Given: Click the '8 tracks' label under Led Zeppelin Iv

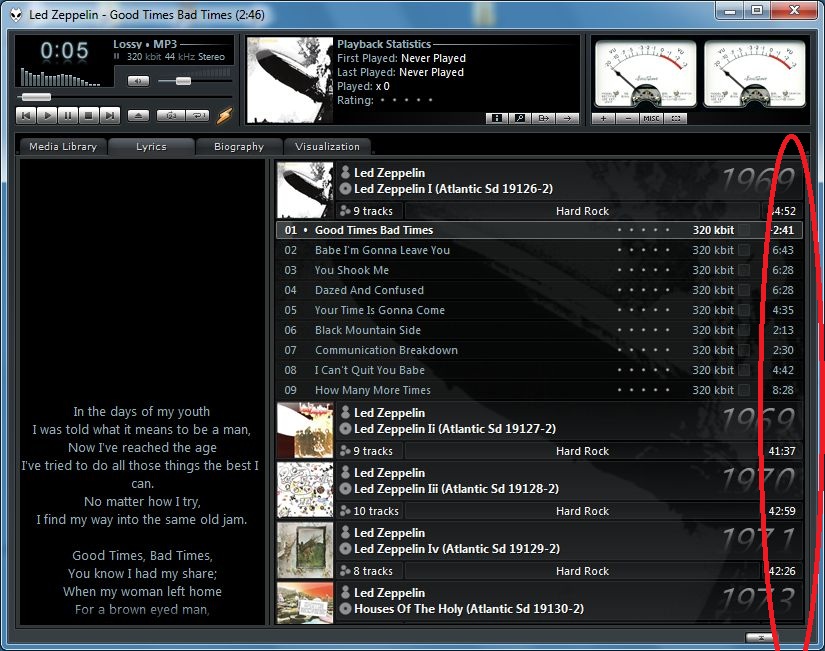Looking at the screenshot, I should pos(373,571).
